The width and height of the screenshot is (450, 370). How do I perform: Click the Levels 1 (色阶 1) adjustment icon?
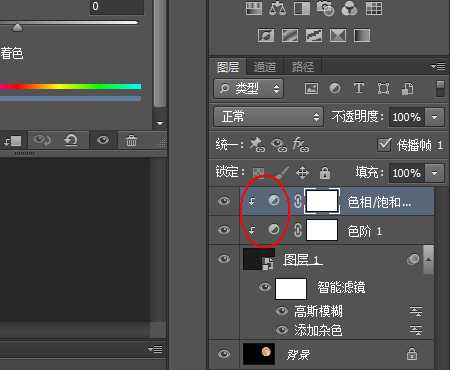click(x=274, y=229)
